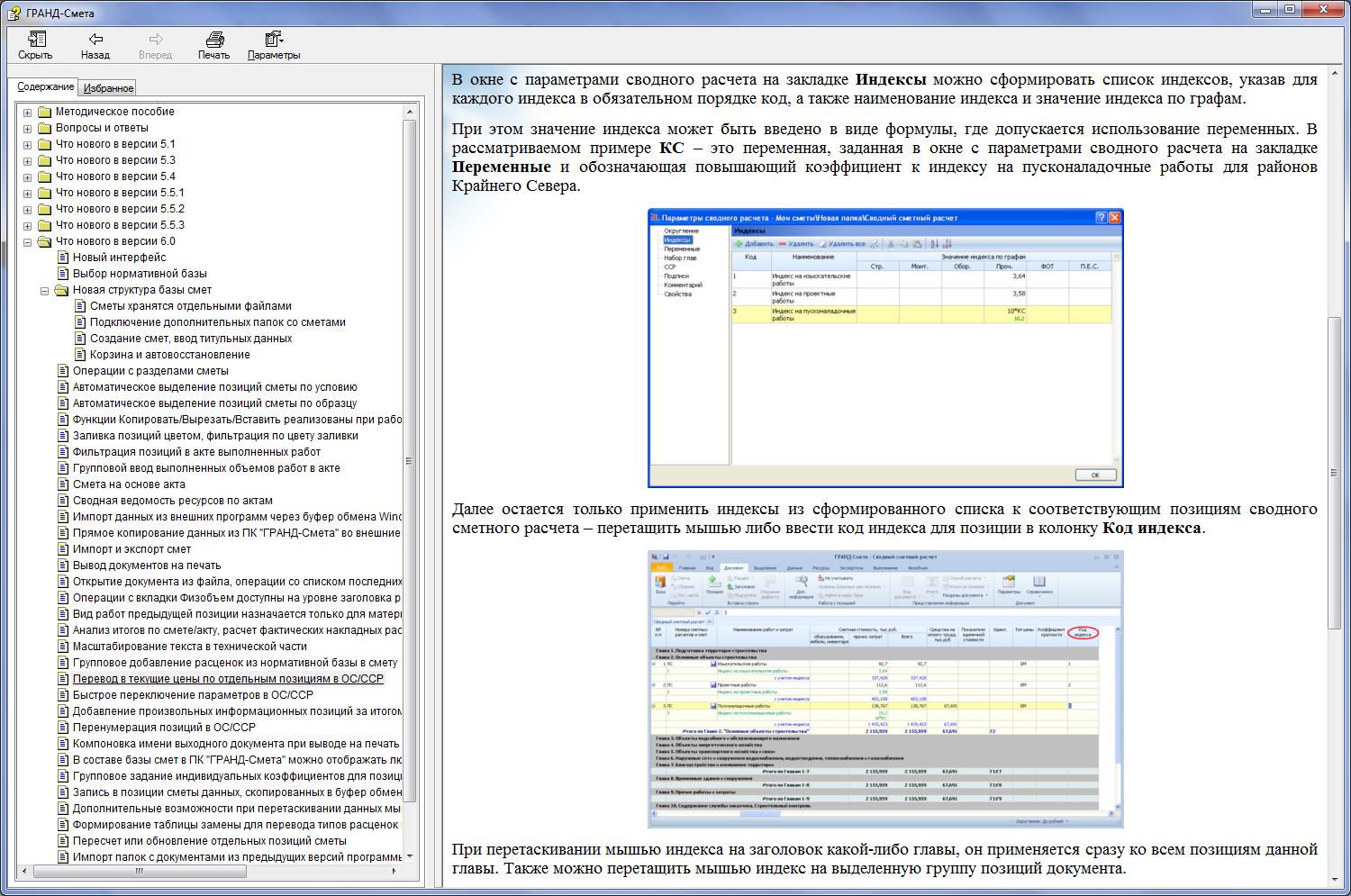
Task: Go back using the Назад icon
Action: pos(95,40)
